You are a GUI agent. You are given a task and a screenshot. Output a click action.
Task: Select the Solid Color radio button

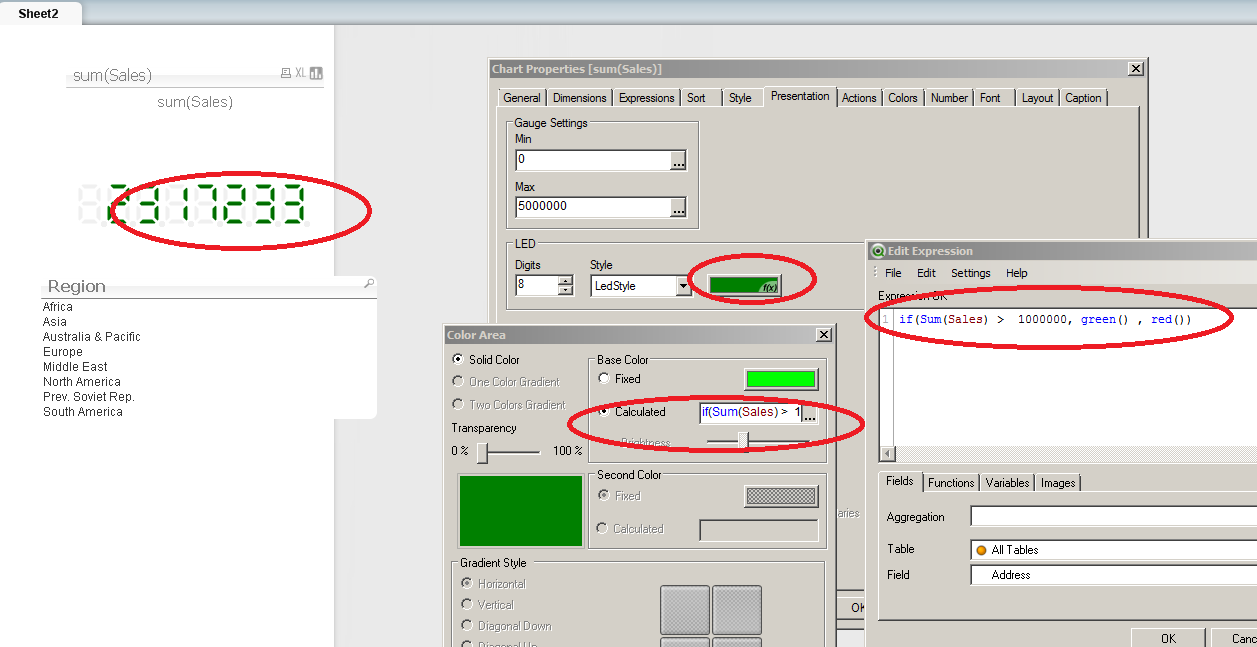tap(458, 359)
